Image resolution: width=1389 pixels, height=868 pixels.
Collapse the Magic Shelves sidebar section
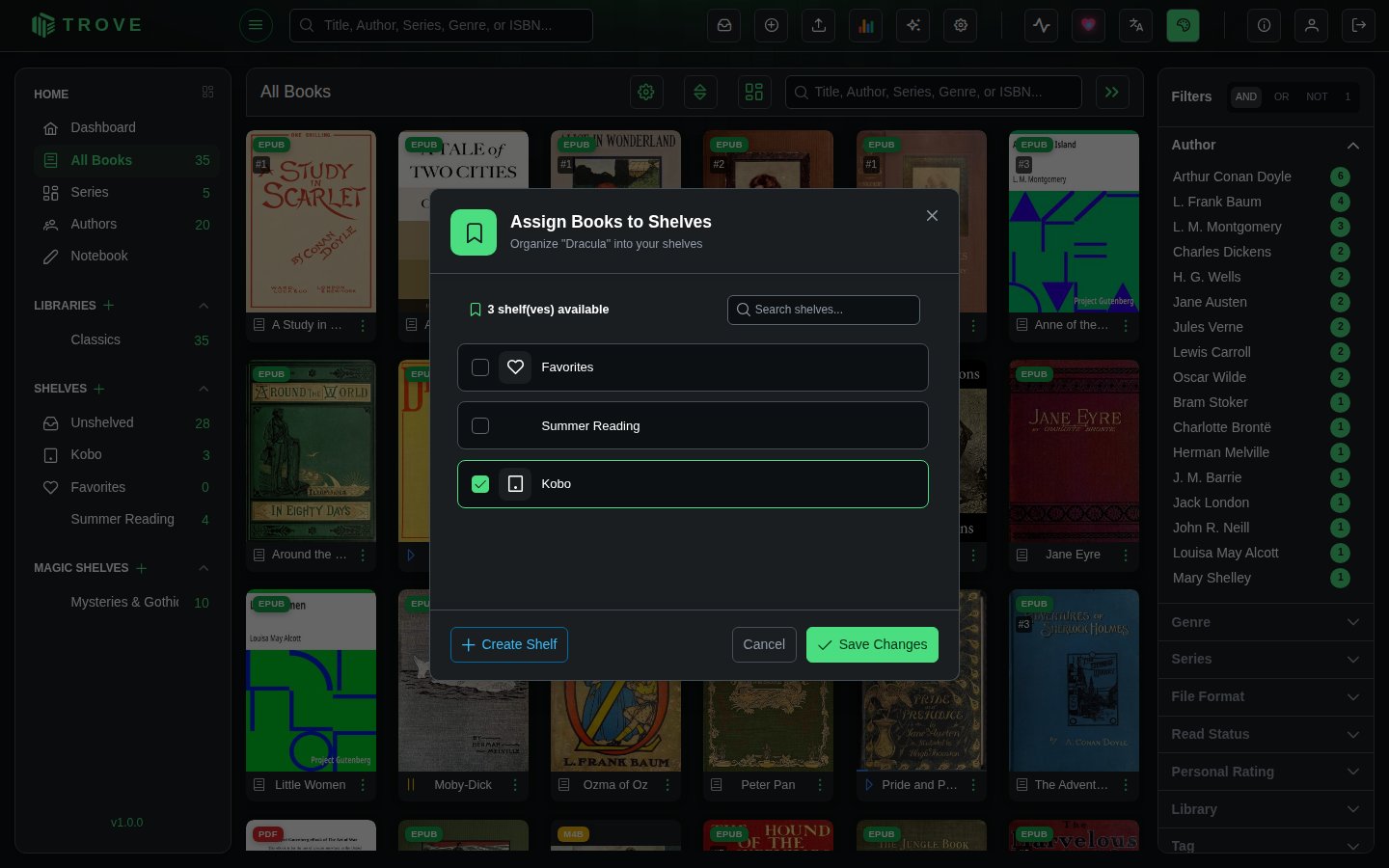pyautogui.click(x=204, y=568)
